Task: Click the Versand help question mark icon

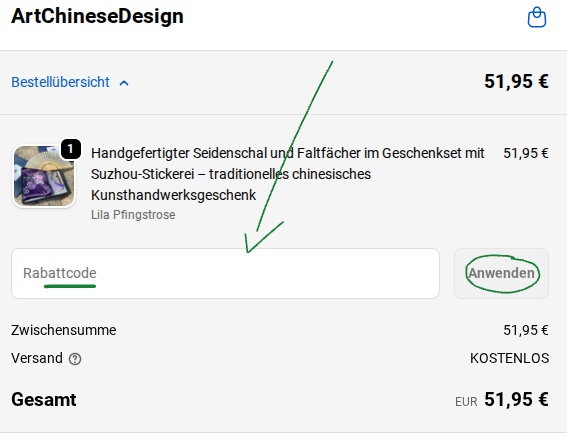Action: click(75, 359)
